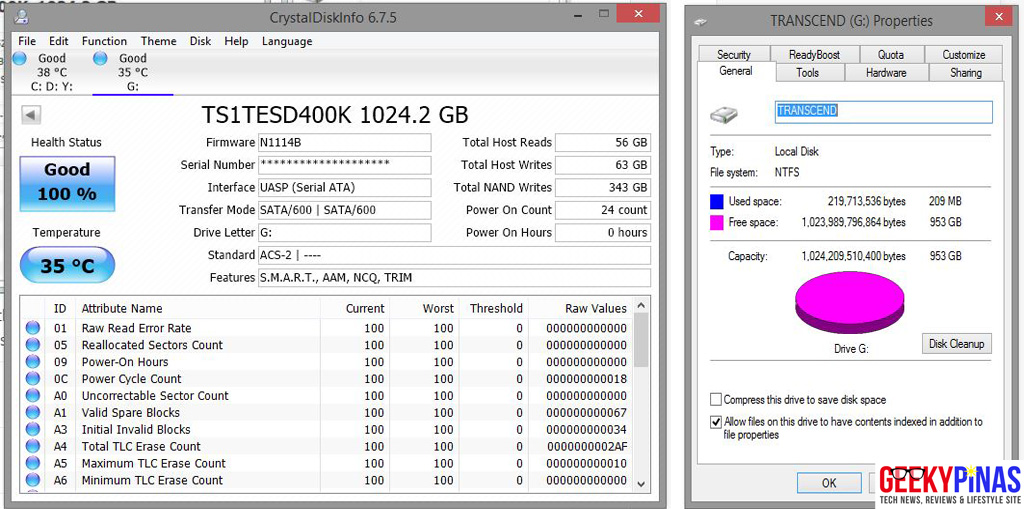The height and width of the screenshot is (509, 1024).
Task: Open the Function menu
Action: click(x=104, y=41)
